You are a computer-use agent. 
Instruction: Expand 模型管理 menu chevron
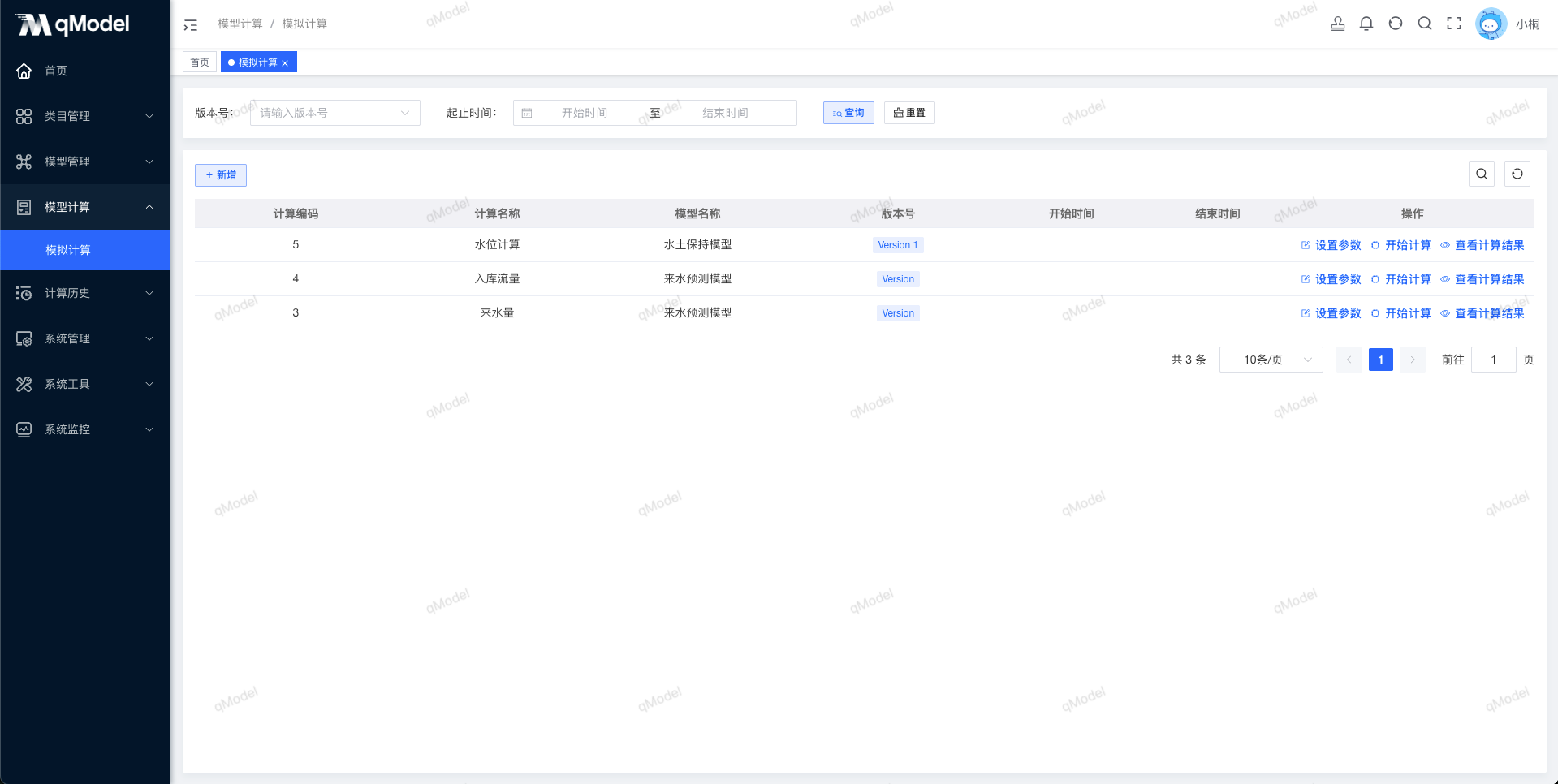[x=149, y=162]
